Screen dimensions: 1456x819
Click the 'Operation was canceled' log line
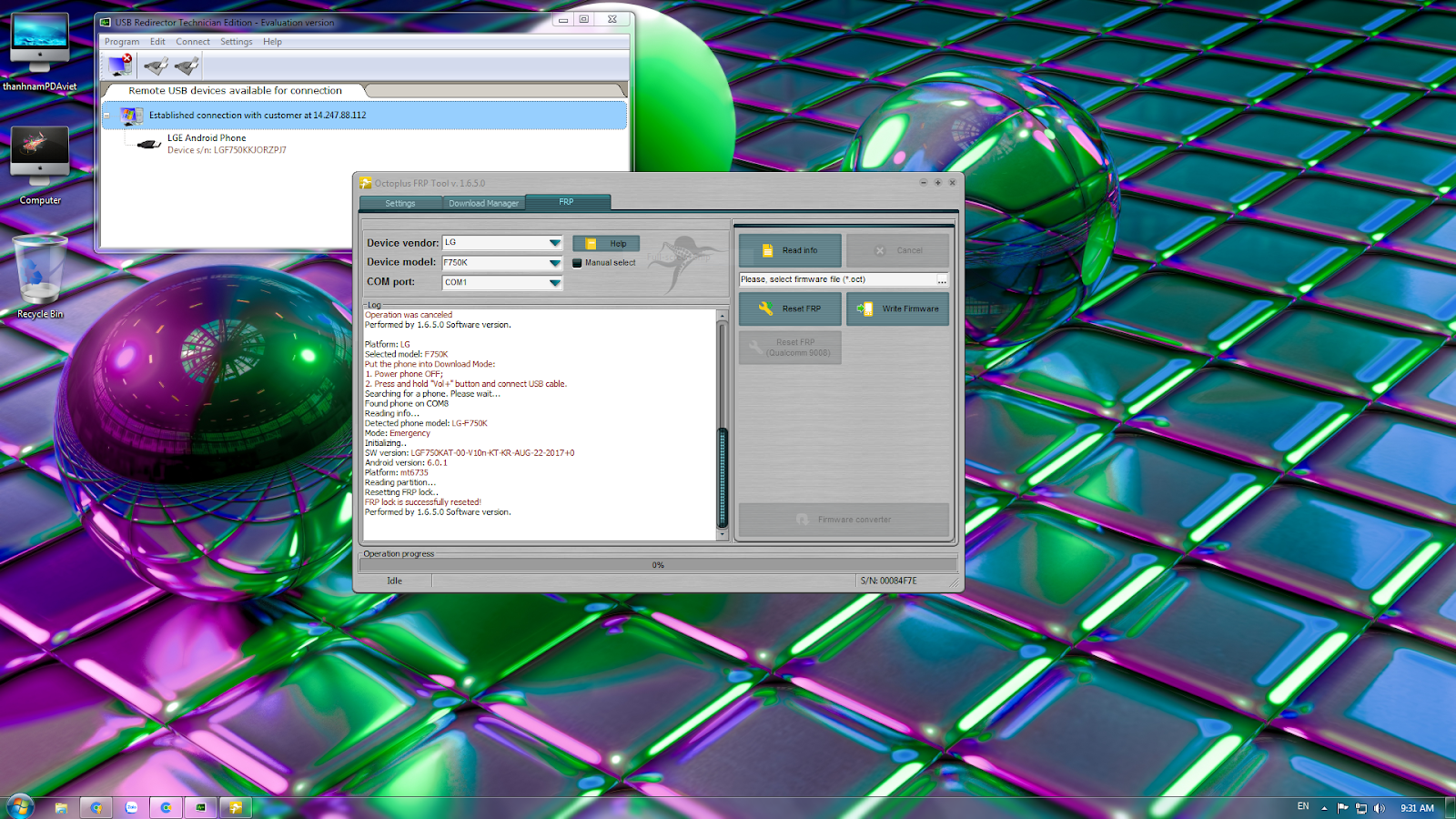(x=409, y=315)
